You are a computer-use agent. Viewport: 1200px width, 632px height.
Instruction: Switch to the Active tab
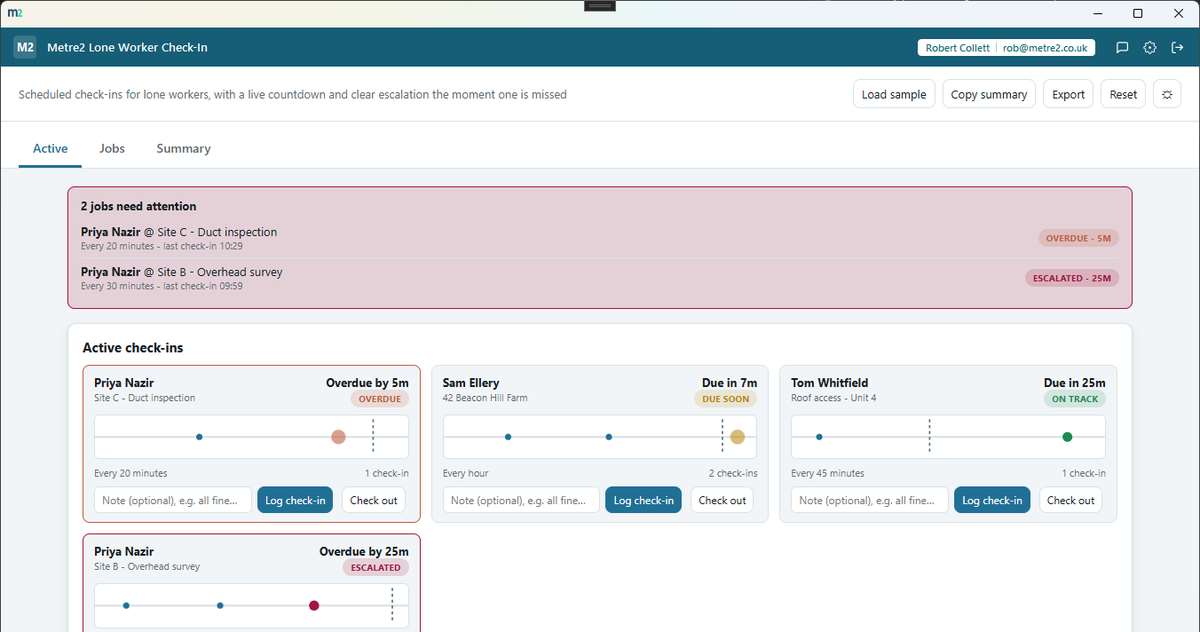tap(50, 148)
